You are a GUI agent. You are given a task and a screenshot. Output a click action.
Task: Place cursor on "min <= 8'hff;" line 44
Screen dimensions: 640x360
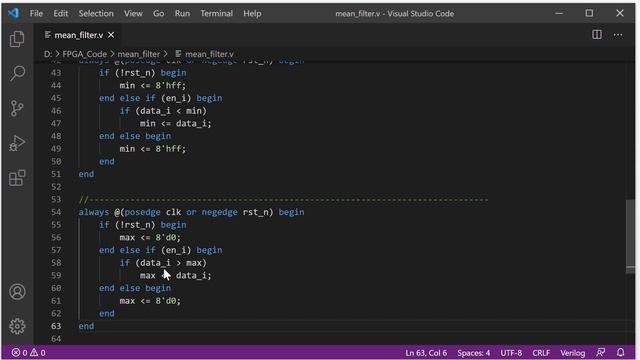(153, 85)
